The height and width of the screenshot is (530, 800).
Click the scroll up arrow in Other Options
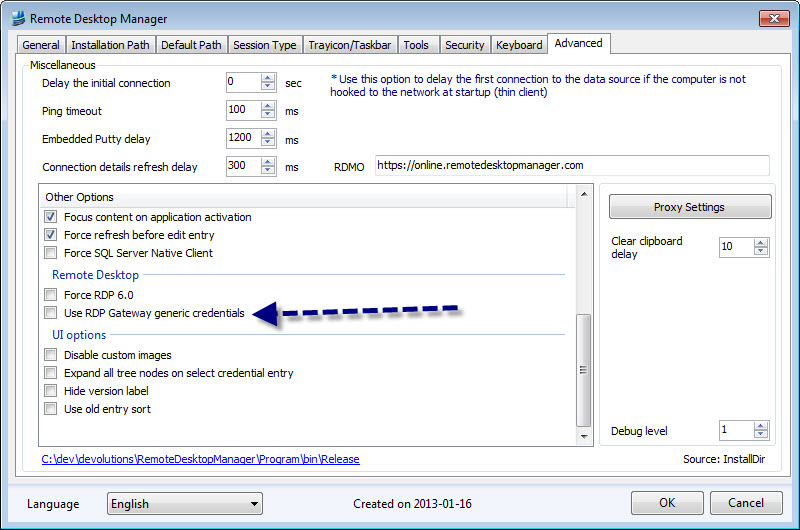584,194
